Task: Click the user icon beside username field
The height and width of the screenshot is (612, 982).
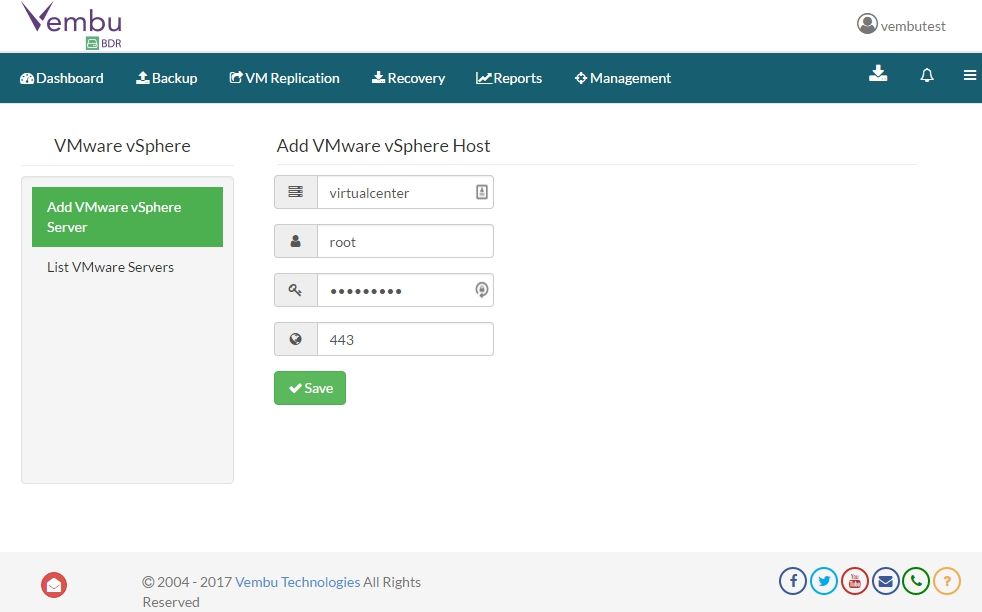Action: tap(296, 241)
